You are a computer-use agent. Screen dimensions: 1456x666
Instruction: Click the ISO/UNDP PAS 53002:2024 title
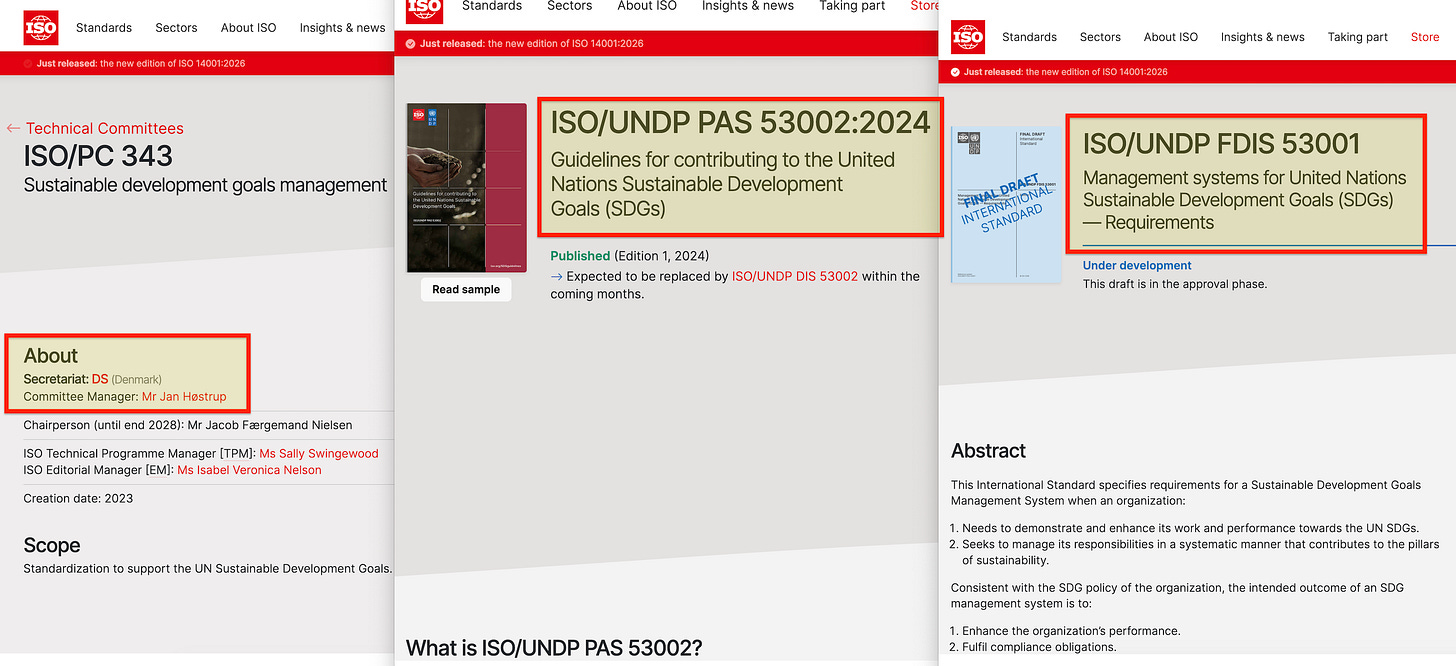point(741,122)
